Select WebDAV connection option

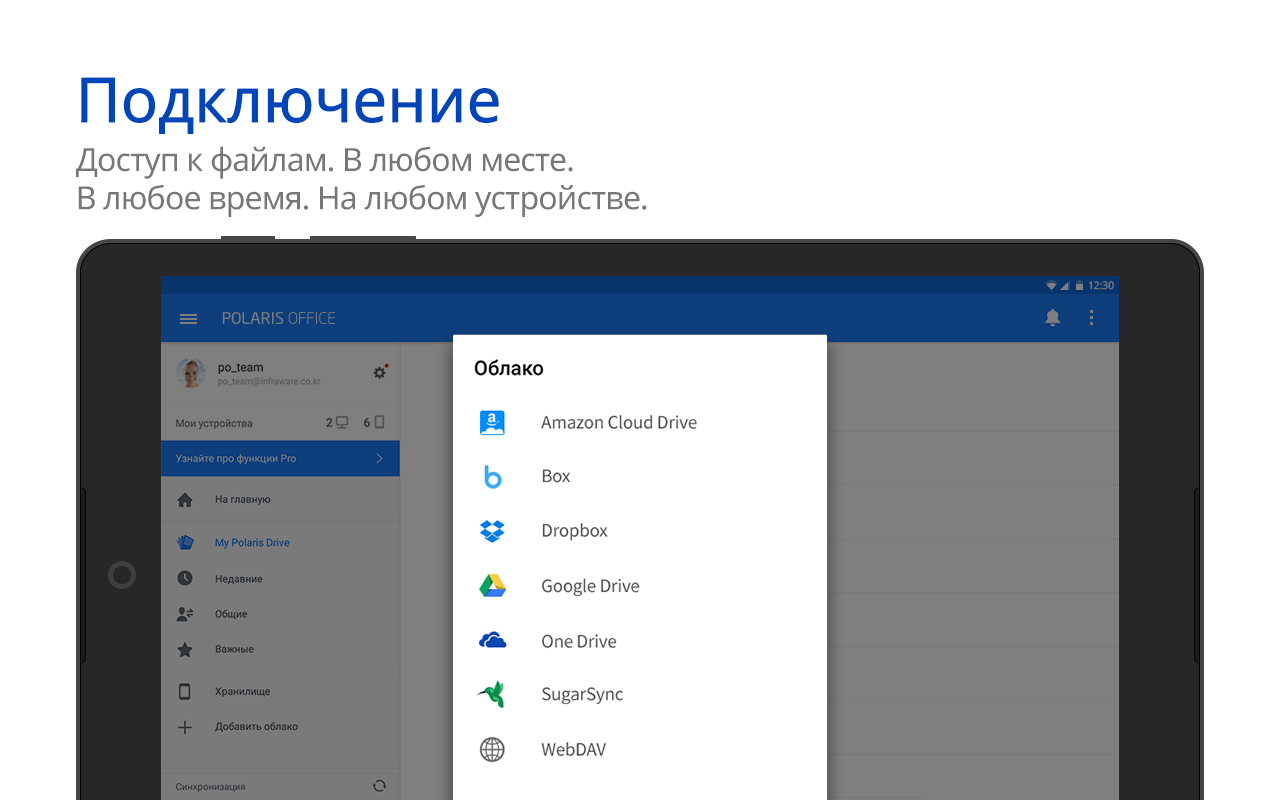coord(573,749)
